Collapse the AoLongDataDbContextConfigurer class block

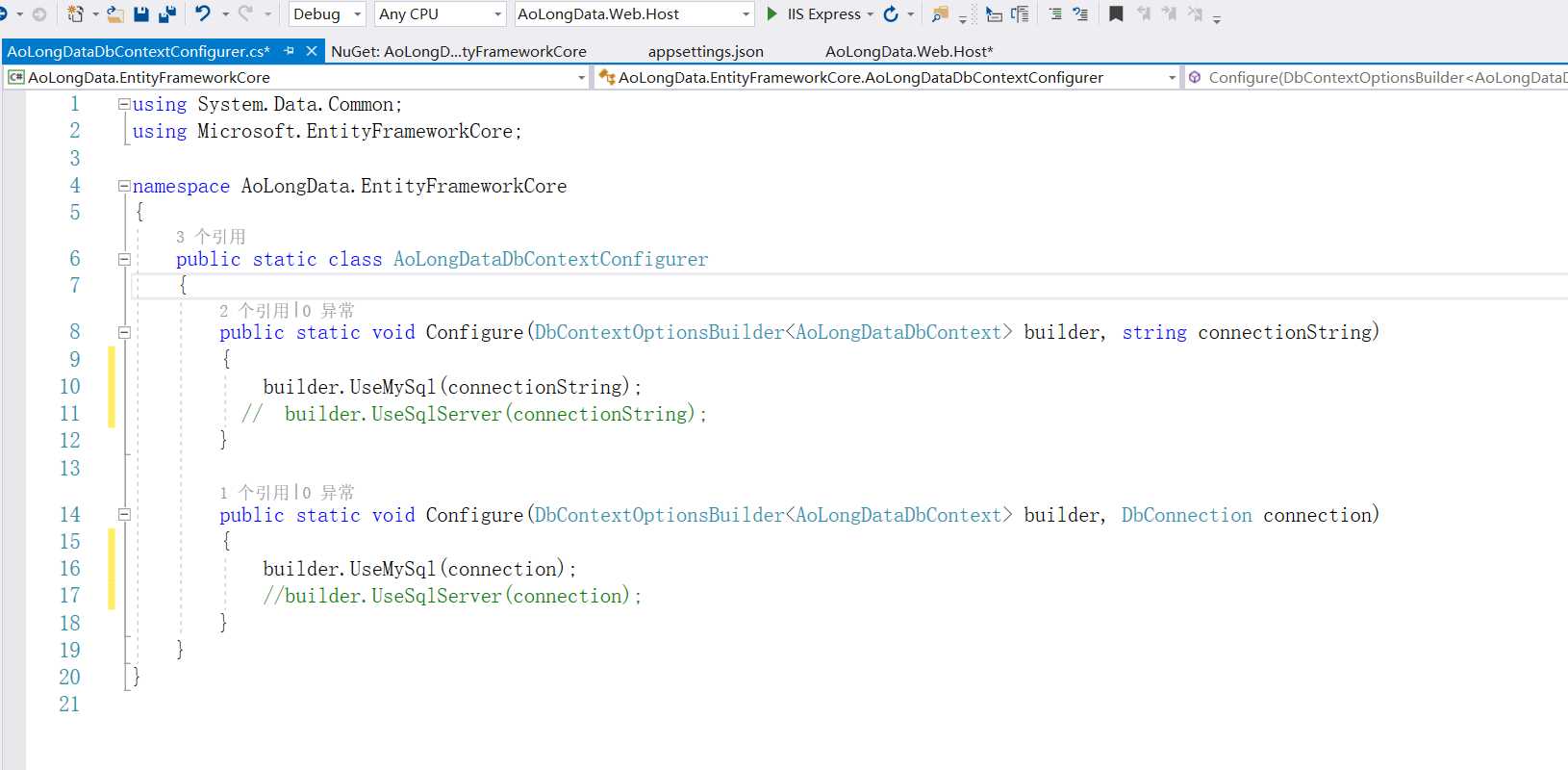(124, 259)
